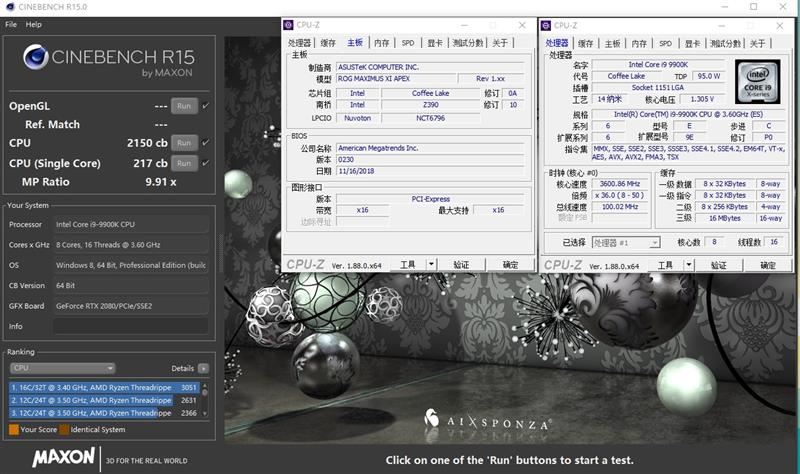Minimize the right CPU-Z window

click(x=721, y=26)
